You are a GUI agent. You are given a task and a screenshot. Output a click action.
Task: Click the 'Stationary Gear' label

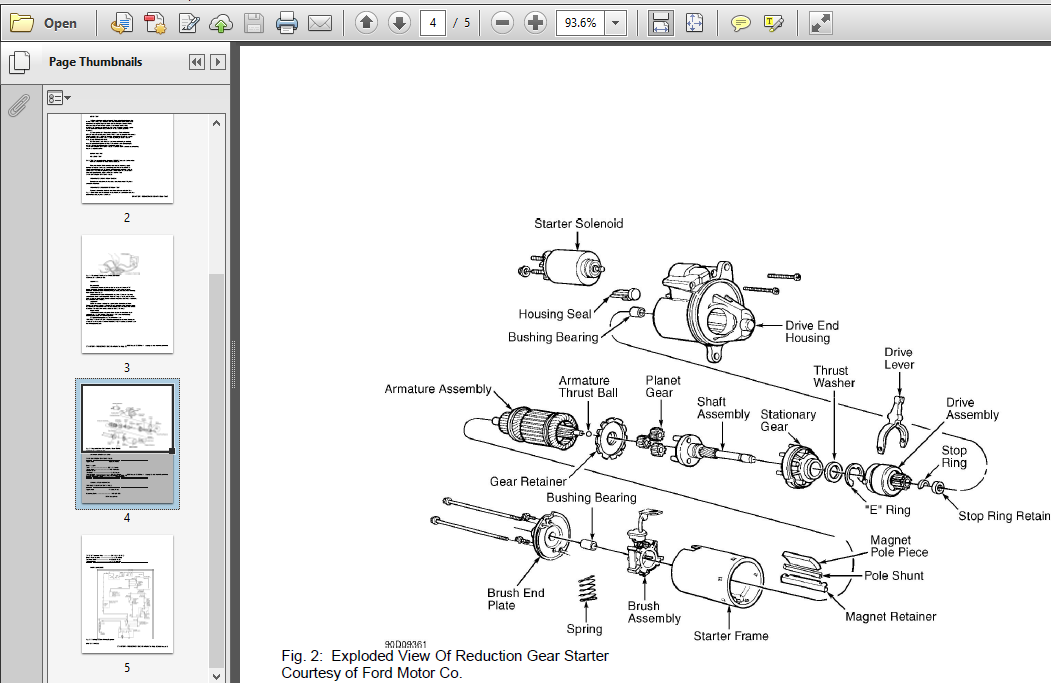(x=788, y=421)
